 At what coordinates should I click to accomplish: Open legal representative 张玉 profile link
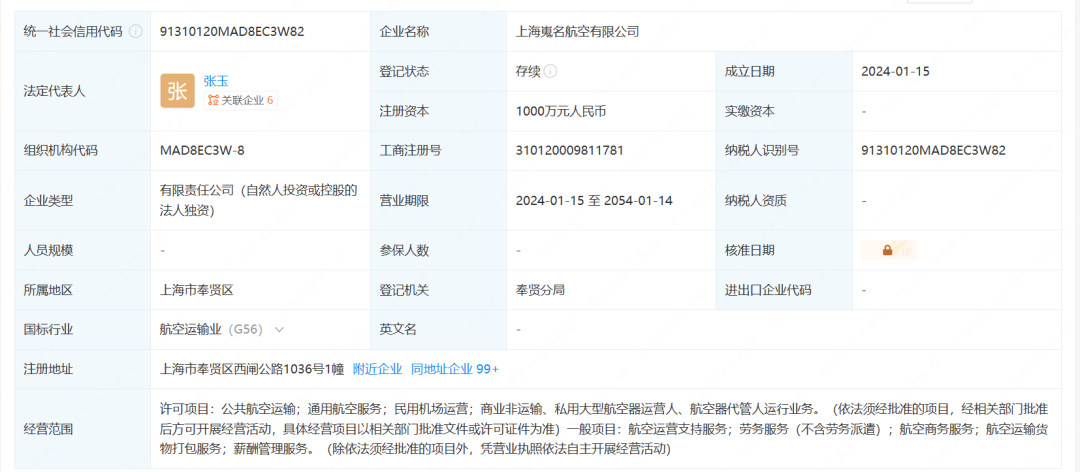click(x=217, y=80)
